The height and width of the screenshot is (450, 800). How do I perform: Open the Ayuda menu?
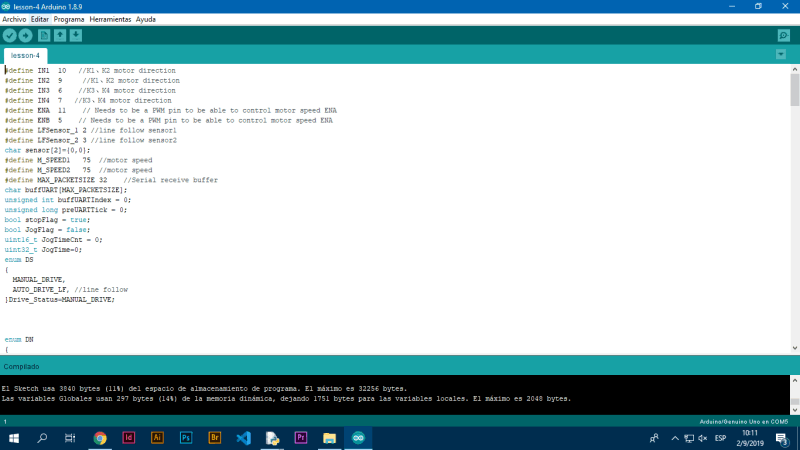click(145, 19)
